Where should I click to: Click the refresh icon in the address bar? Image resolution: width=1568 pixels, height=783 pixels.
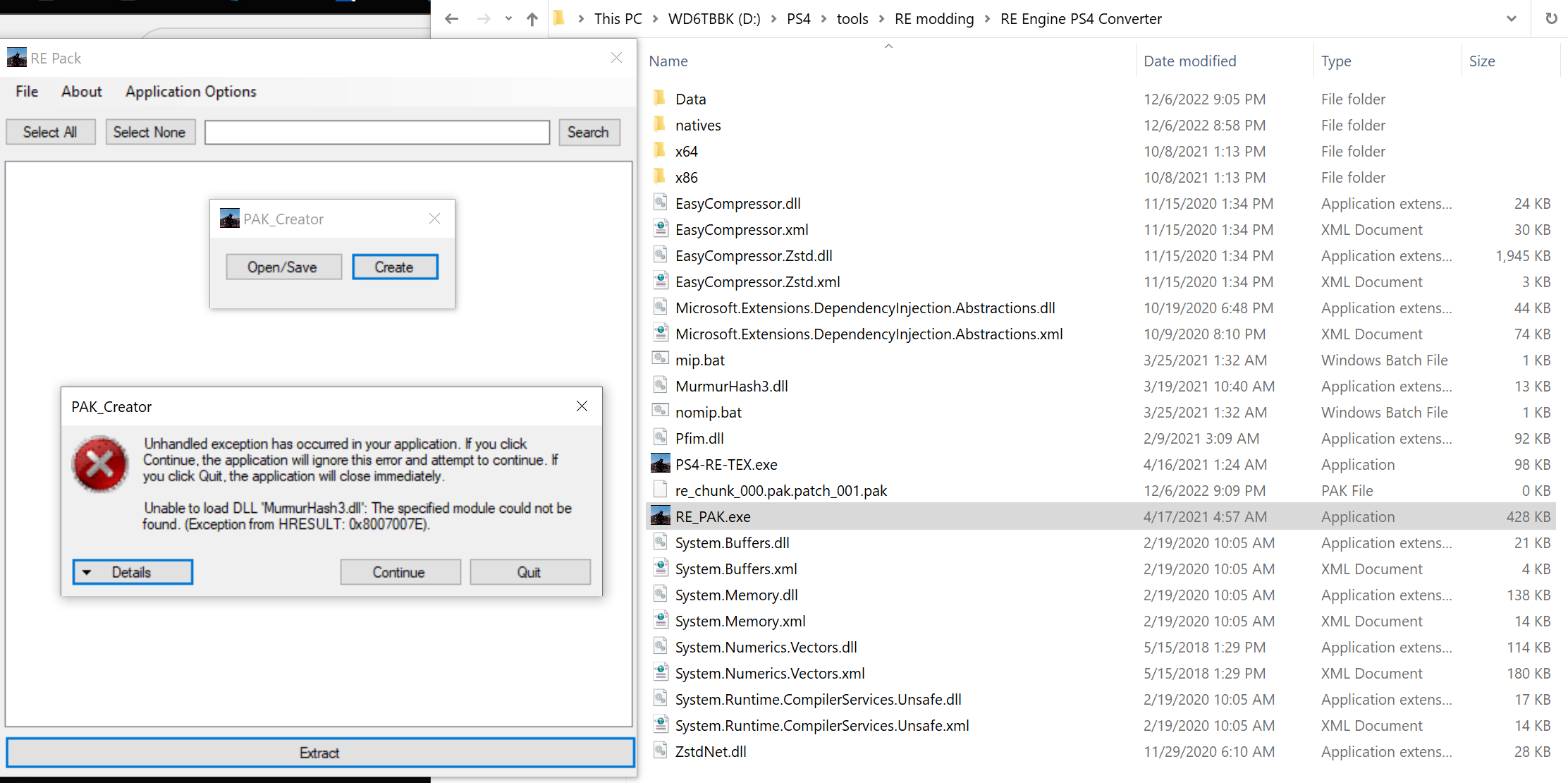point(1551,18)
